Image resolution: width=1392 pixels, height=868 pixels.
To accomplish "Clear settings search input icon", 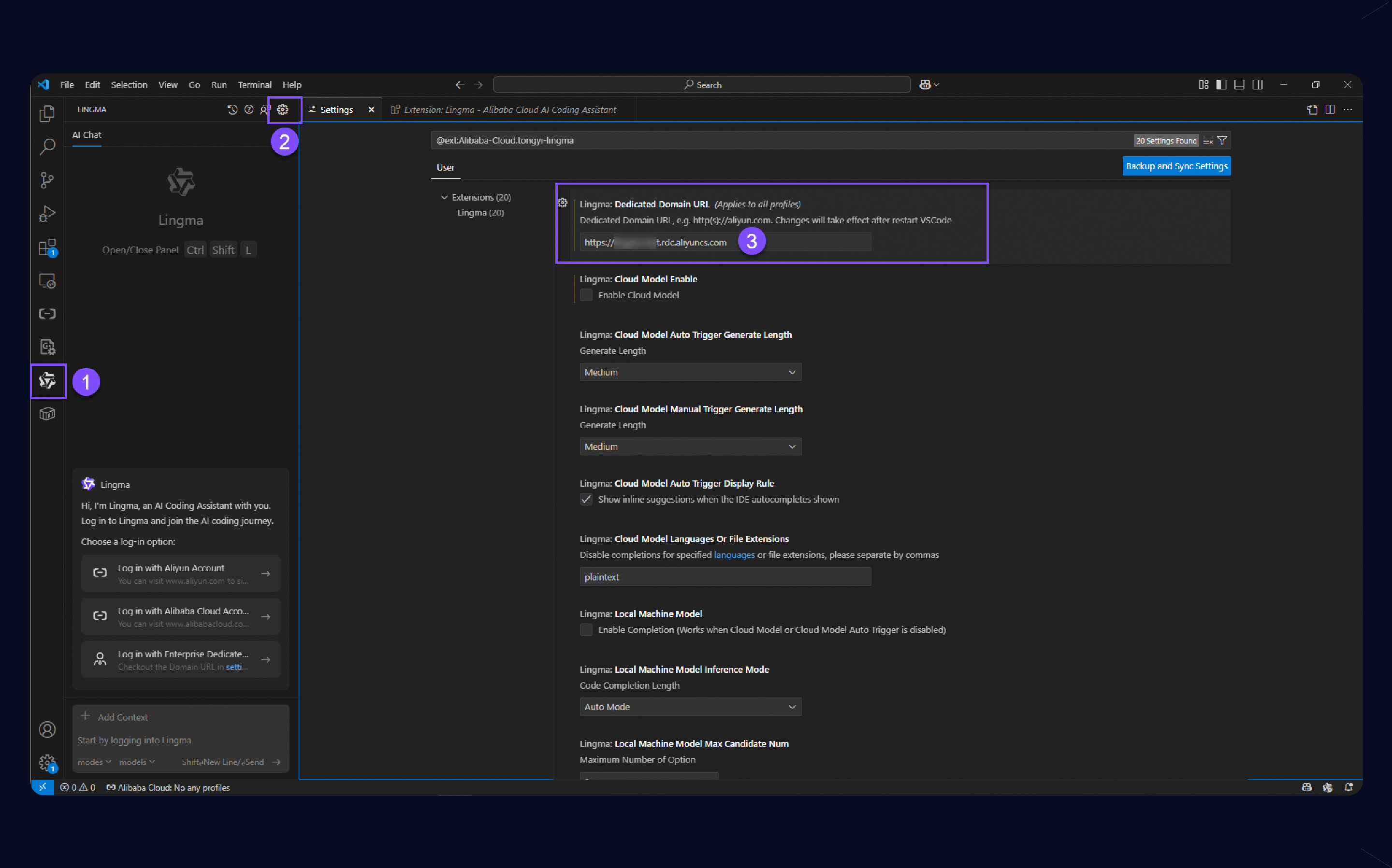I will pos(1208,141).
